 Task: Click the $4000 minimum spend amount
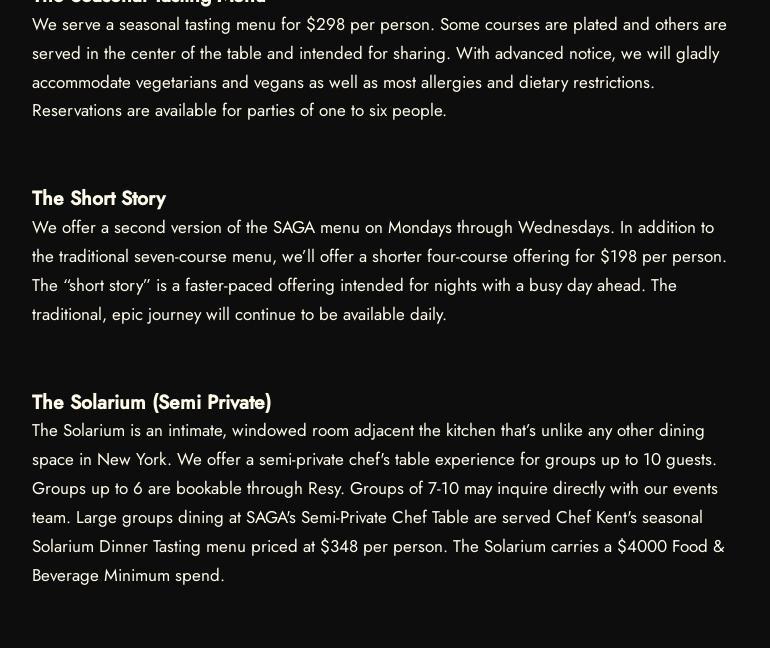click(641, 546)
